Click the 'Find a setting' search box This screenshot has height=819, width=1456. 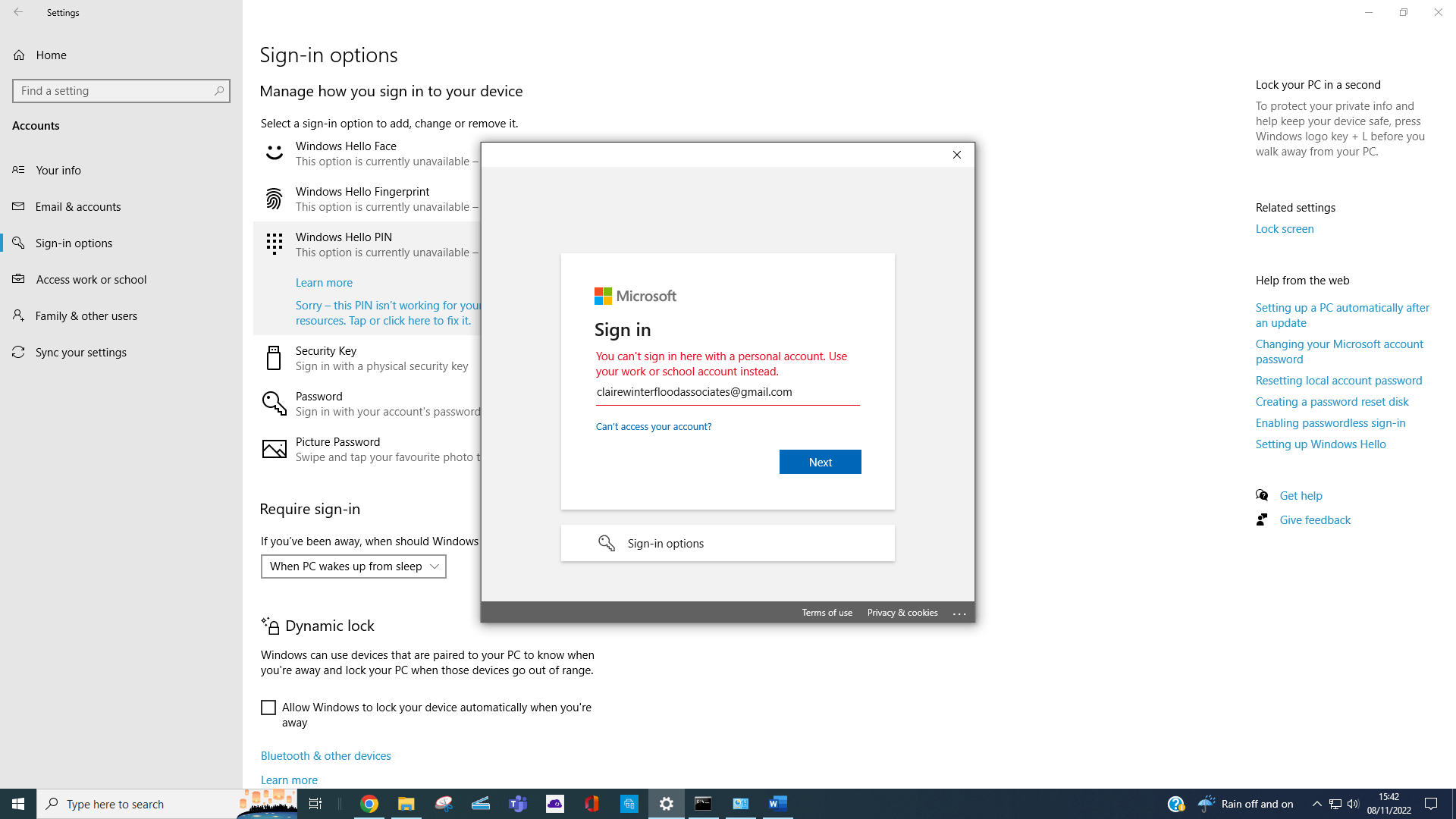click(115, 91)
